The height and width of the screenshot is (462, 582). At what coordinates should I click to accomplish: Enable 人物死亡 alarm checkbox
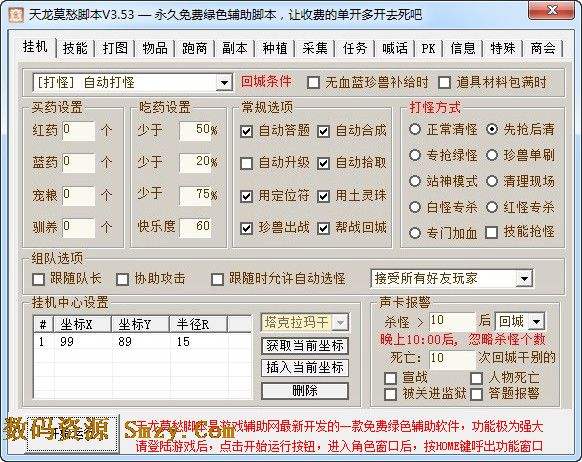point(476,378)
